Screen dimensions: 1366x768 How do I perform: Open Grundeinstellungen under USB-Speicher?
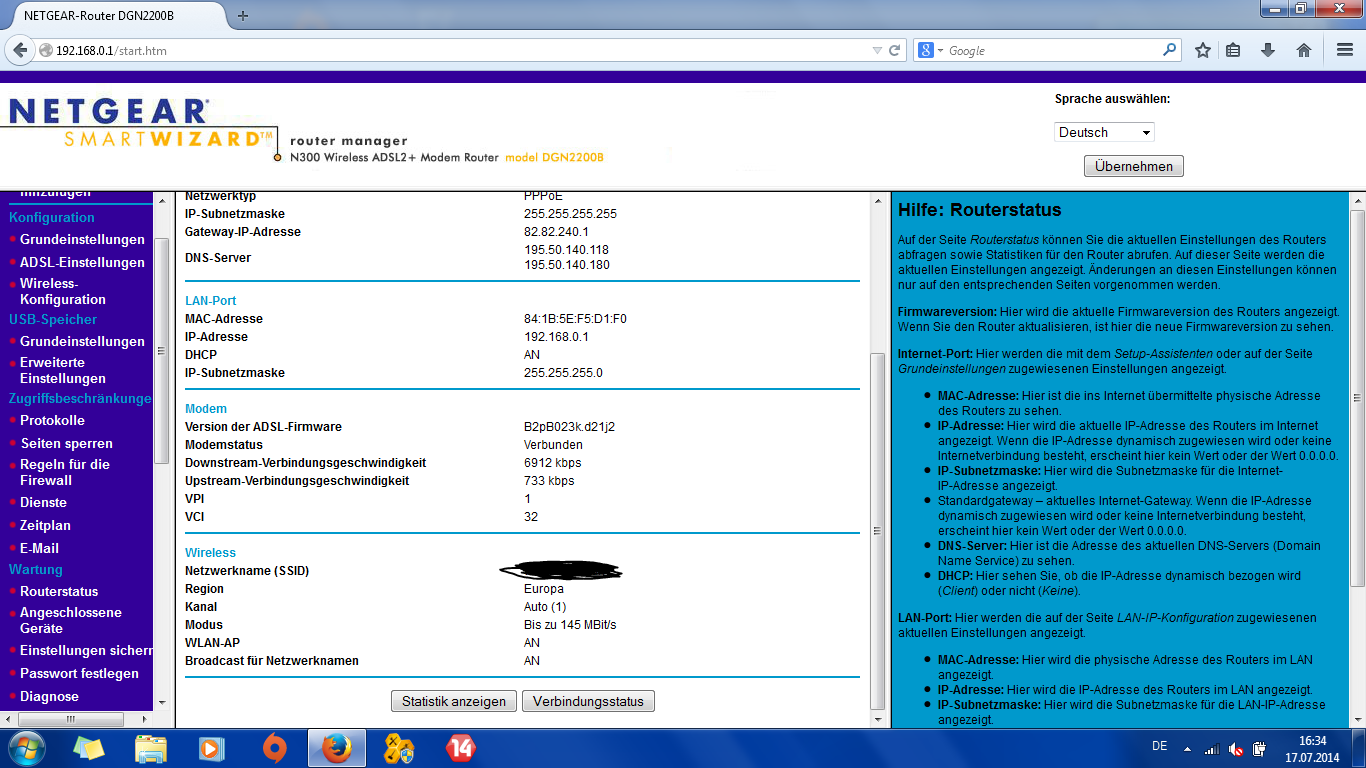(82, 342)
